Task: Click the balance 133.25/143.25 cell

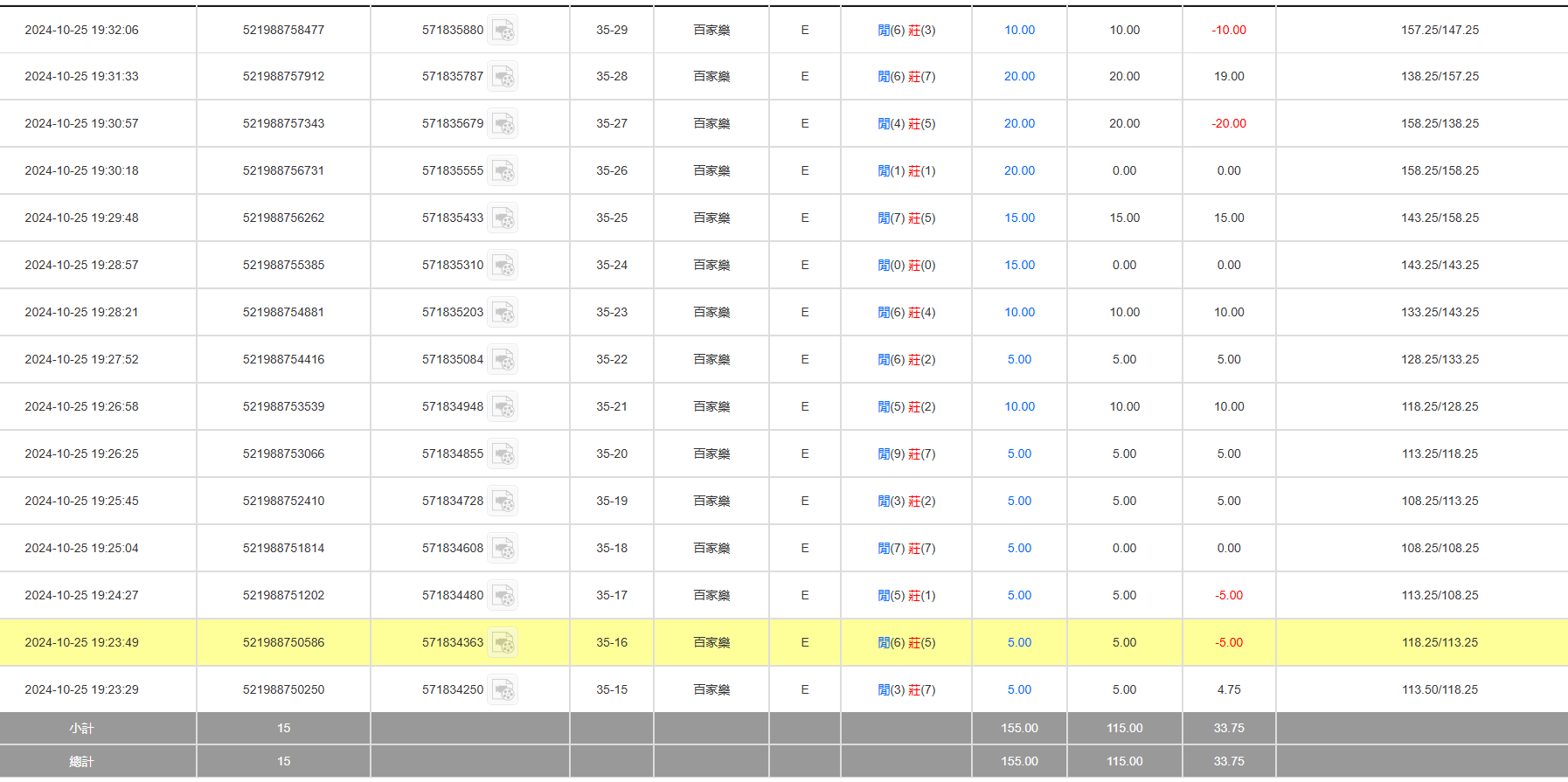Action: (1440, 313)
